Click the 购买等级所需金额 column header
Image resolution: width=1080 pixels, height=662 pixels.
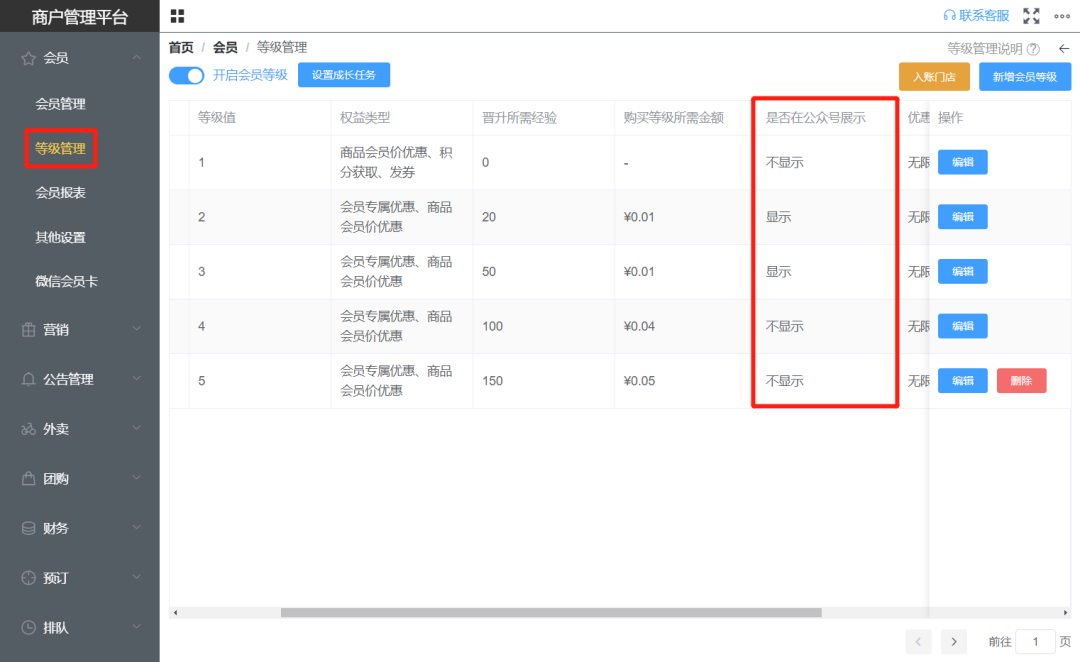[x=674, y=118]
